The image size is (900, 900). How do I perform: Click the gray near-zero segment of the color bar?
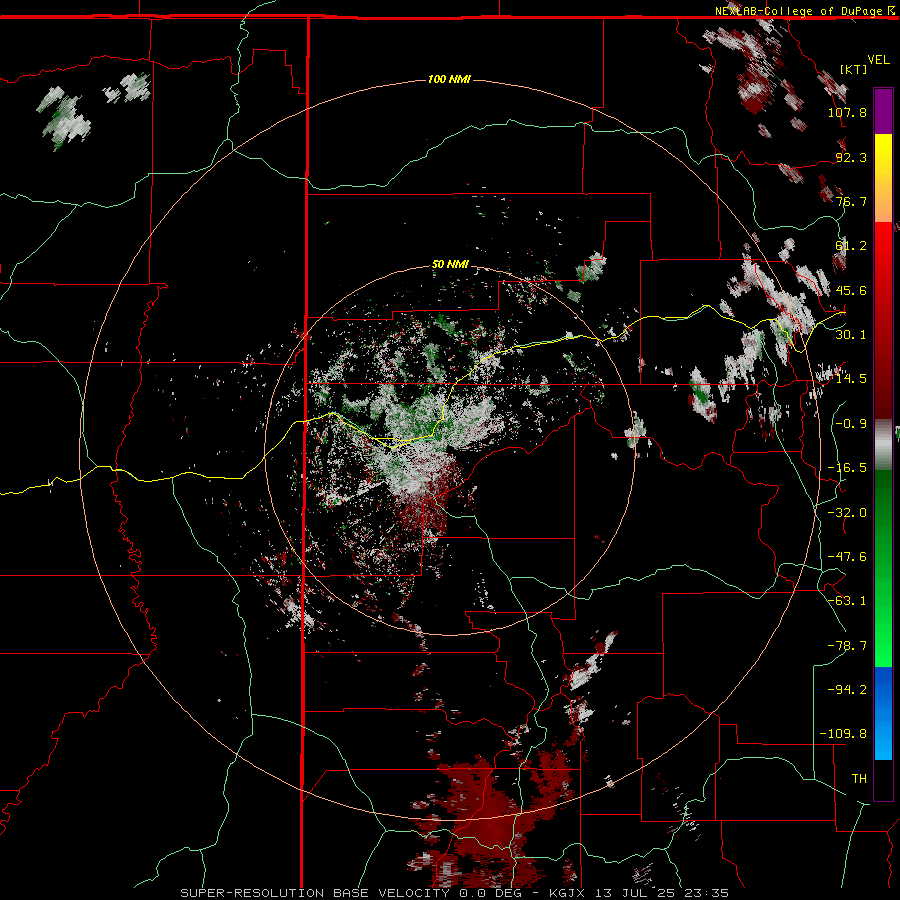click(883, 445)
